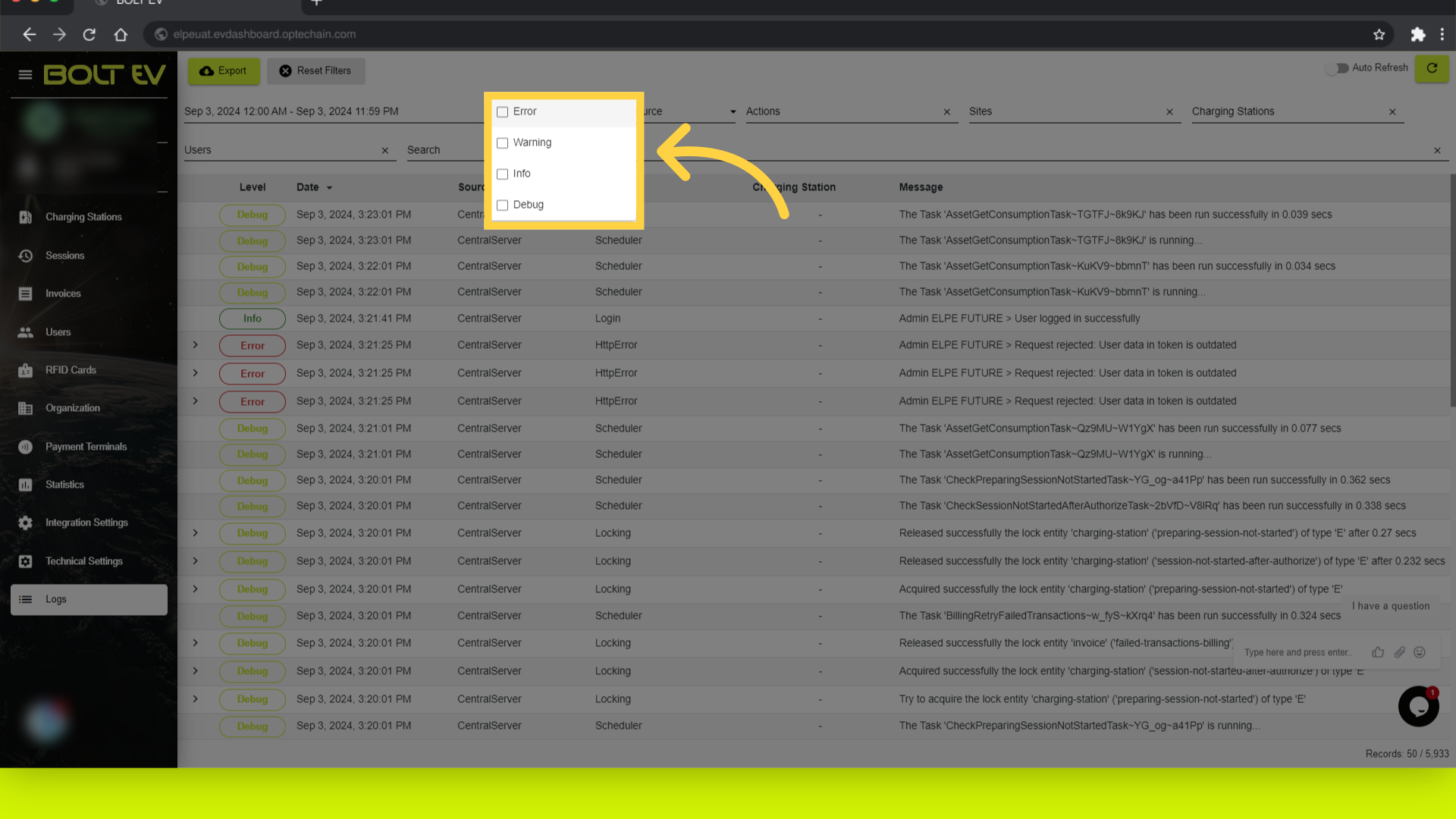Tick the Debug level checkbox

pos(502,205)
